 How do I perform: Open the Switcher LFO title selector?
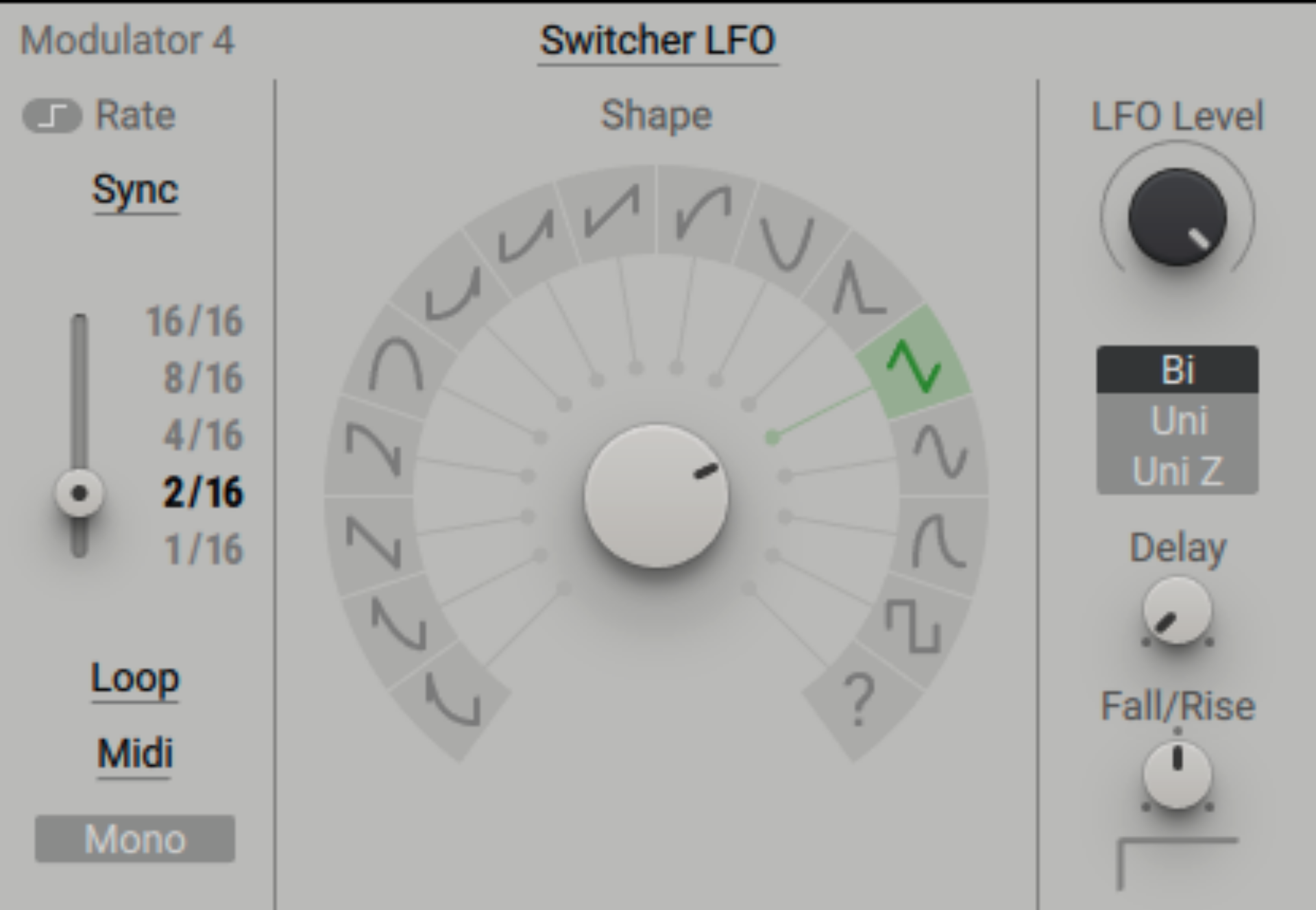tap(657, 39)
